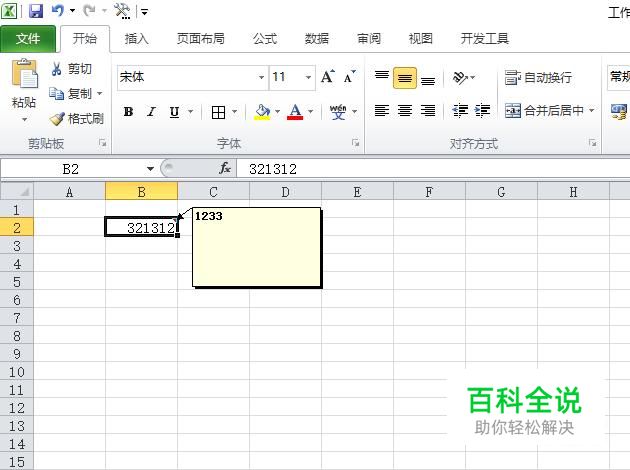630x470 pixels.
Task: Align text right
Action: (x=428, y=110)
